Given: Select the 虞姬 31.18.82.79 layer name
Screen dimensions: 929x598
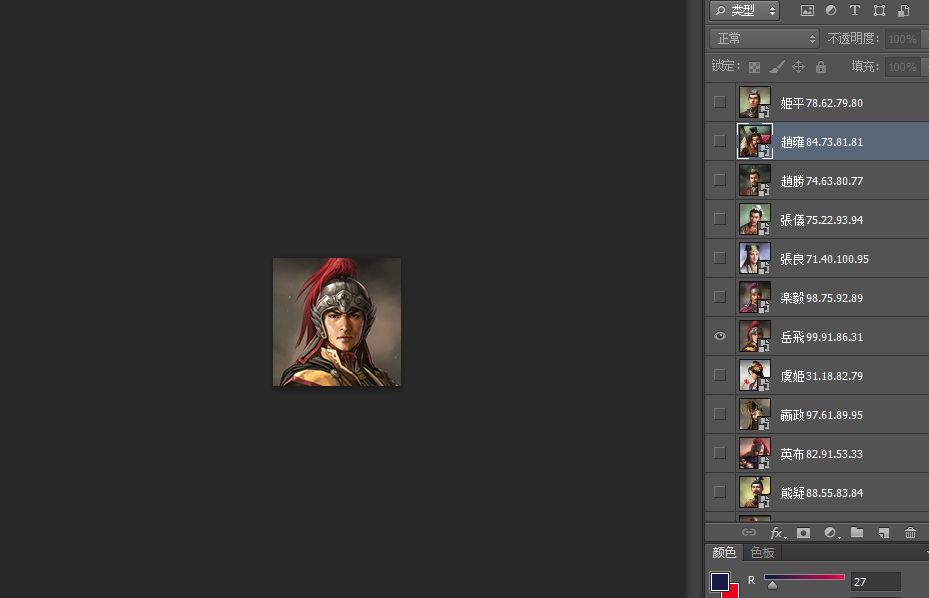Looking at the screenshot, I should tap(821, 376).
